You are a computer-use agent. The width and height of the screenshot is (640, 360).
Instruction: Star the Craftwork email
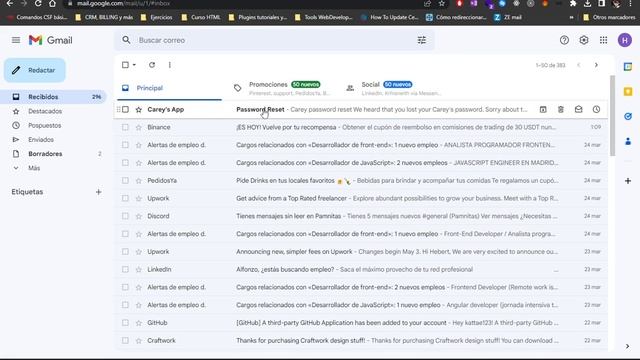point(139,340)
